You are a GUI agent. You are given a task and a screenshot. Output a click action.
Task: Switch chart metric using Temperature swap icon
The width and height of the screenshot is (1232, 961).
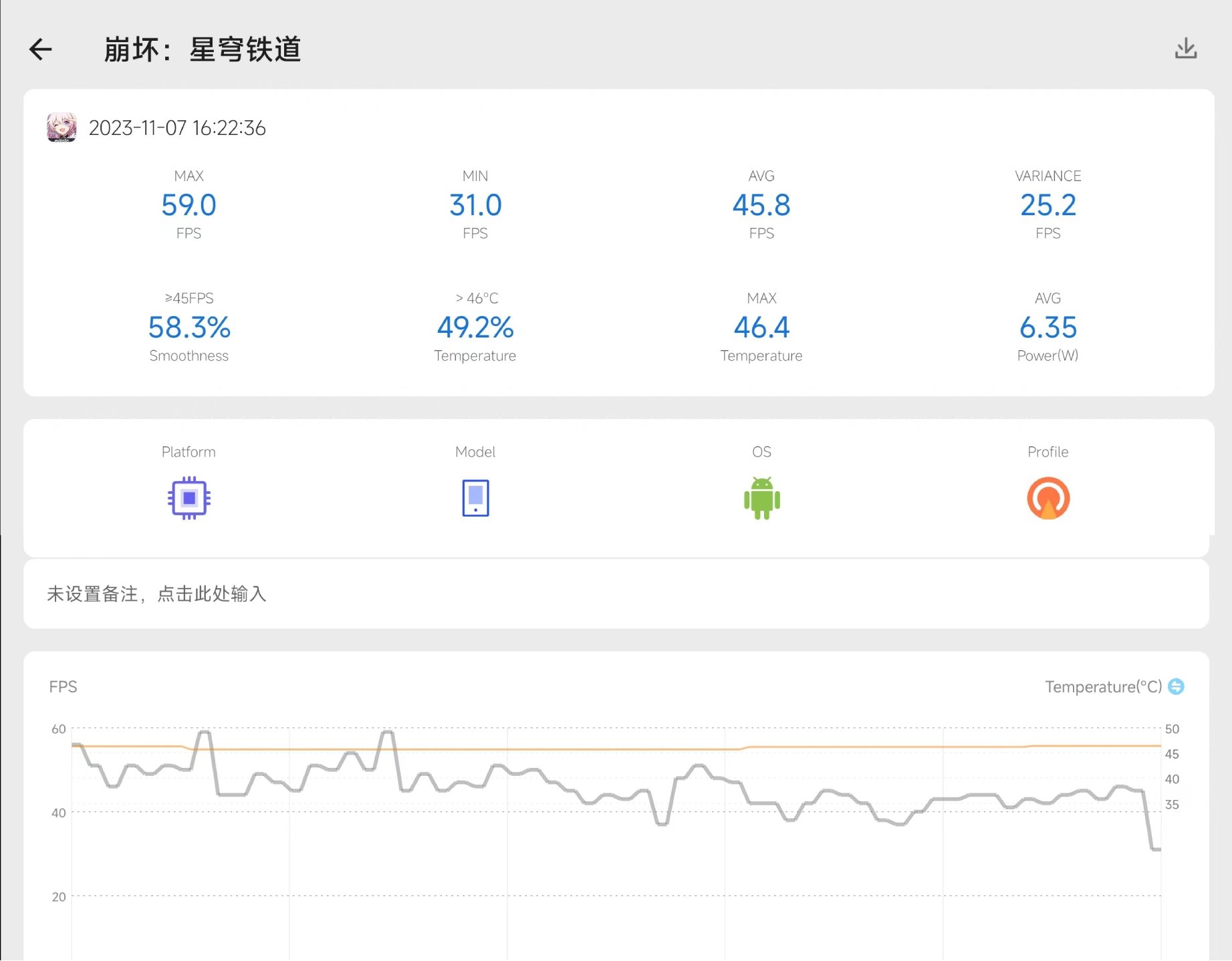[1176, 686]
